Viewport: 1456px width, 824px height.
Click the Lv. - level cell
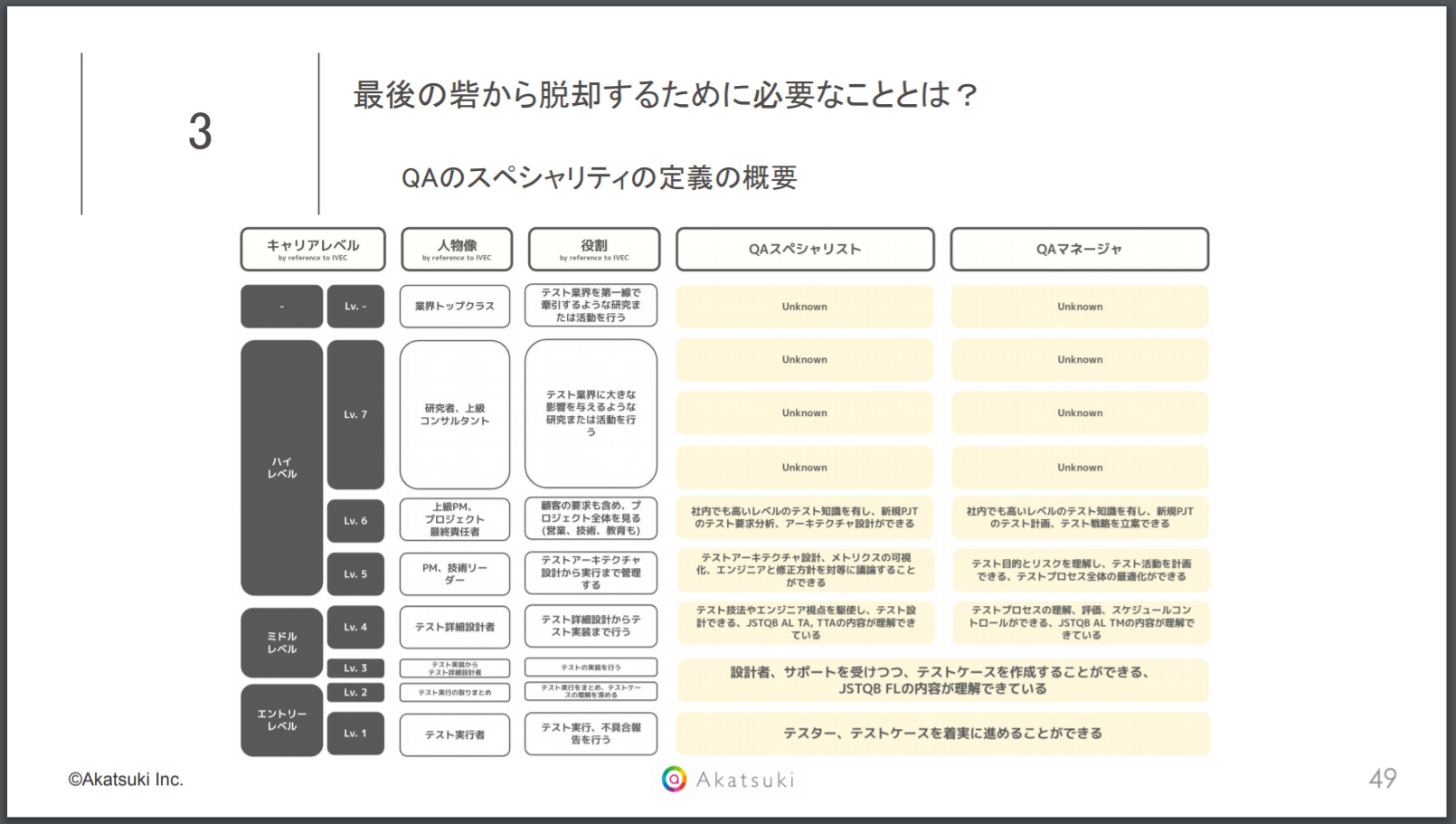[355, 307]
